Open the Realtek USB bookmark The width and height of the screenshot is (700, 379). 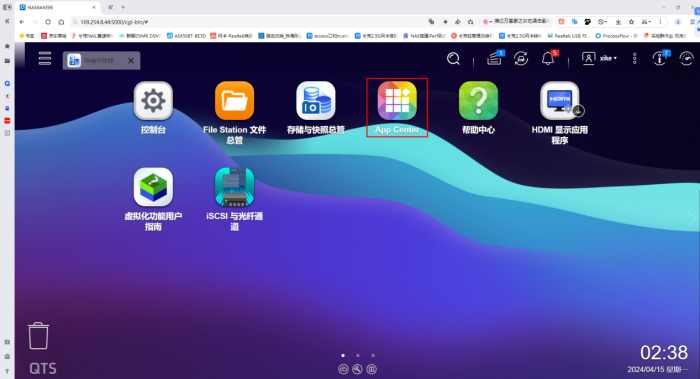567,36
